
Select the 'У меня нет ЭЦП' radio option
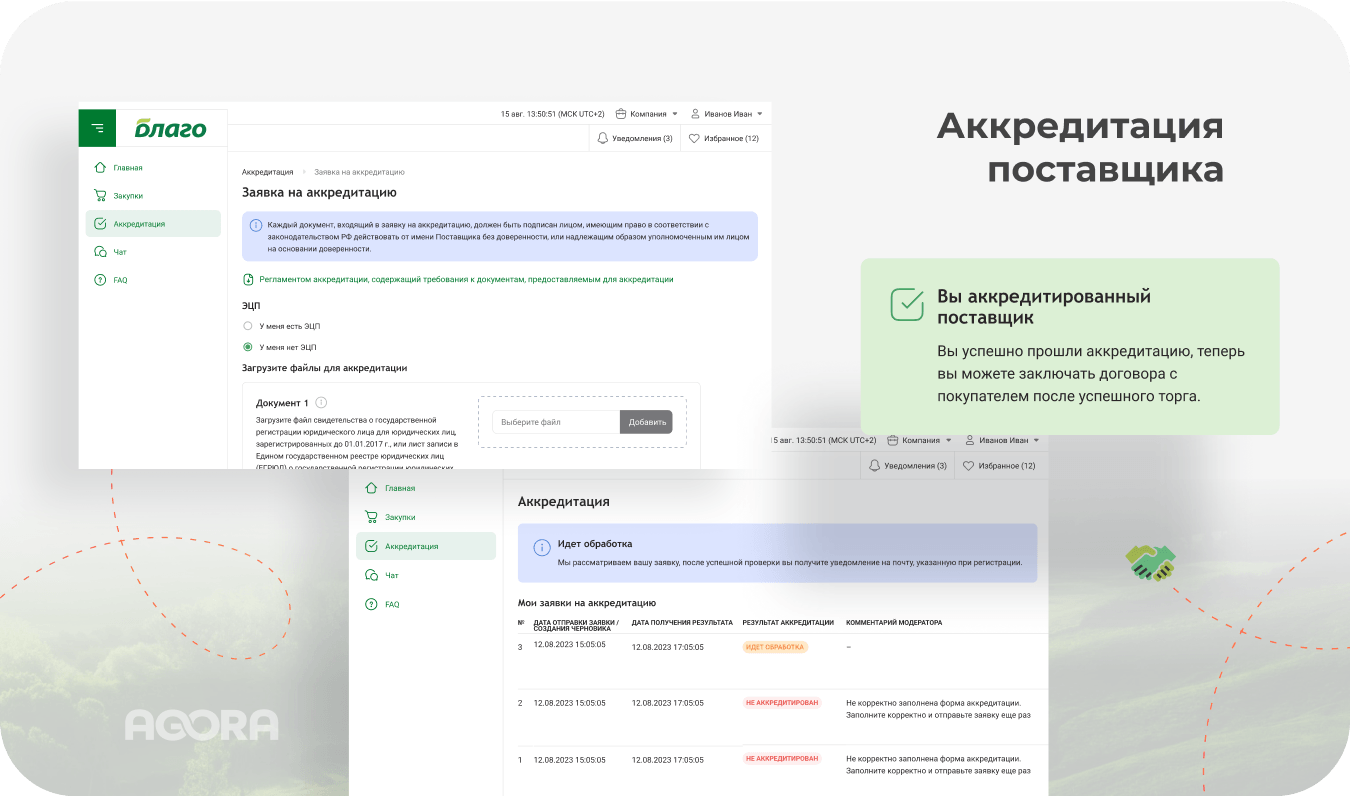248,347
